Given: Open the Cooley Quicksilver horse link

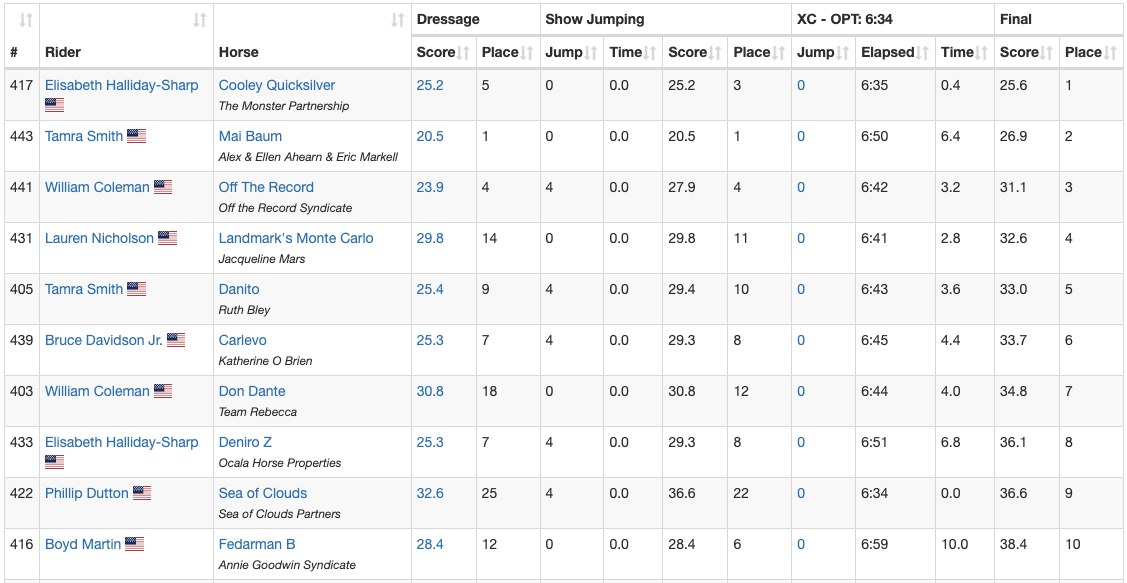Looking at the screenshot, I should pos(277,85).
